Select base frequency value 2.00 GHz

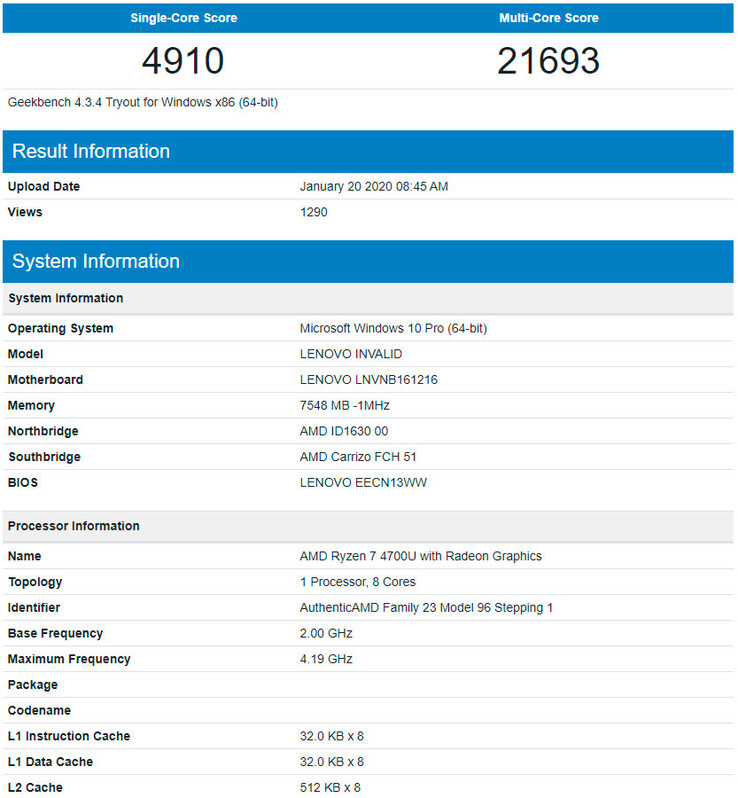point(326,633)
